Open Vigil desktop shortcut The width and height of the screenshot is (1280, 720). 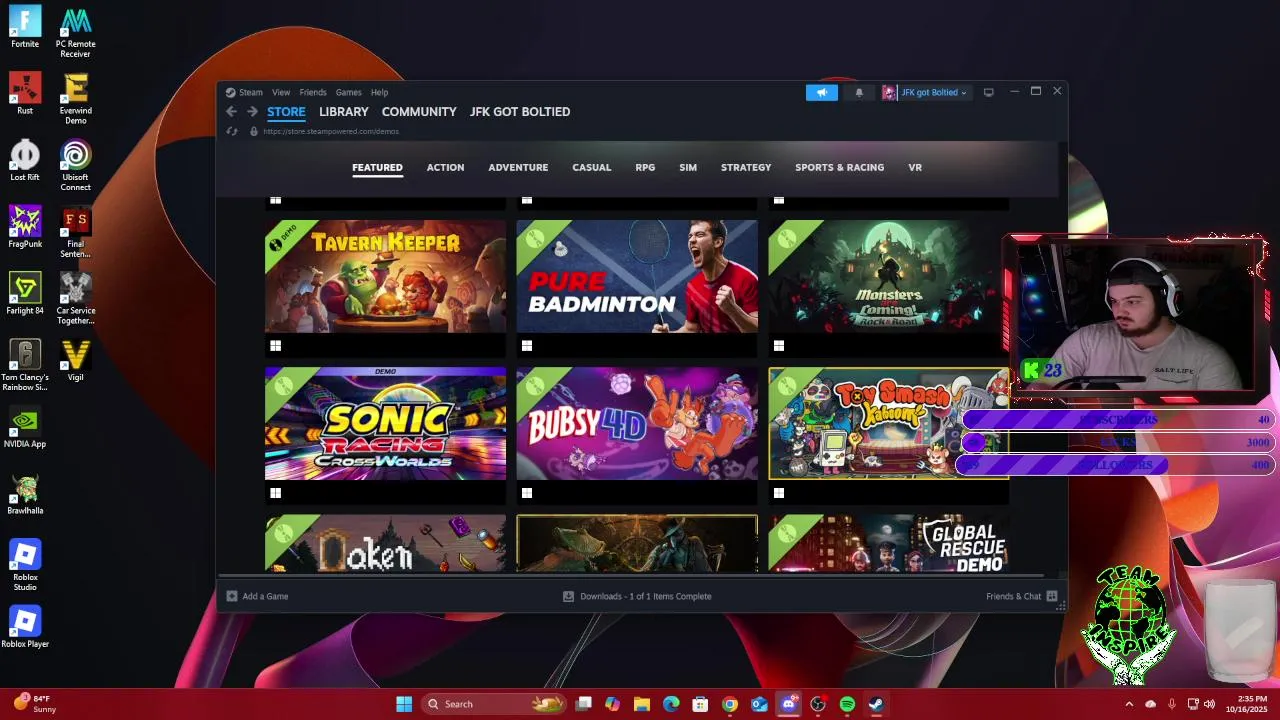click(x=76, y=360)
